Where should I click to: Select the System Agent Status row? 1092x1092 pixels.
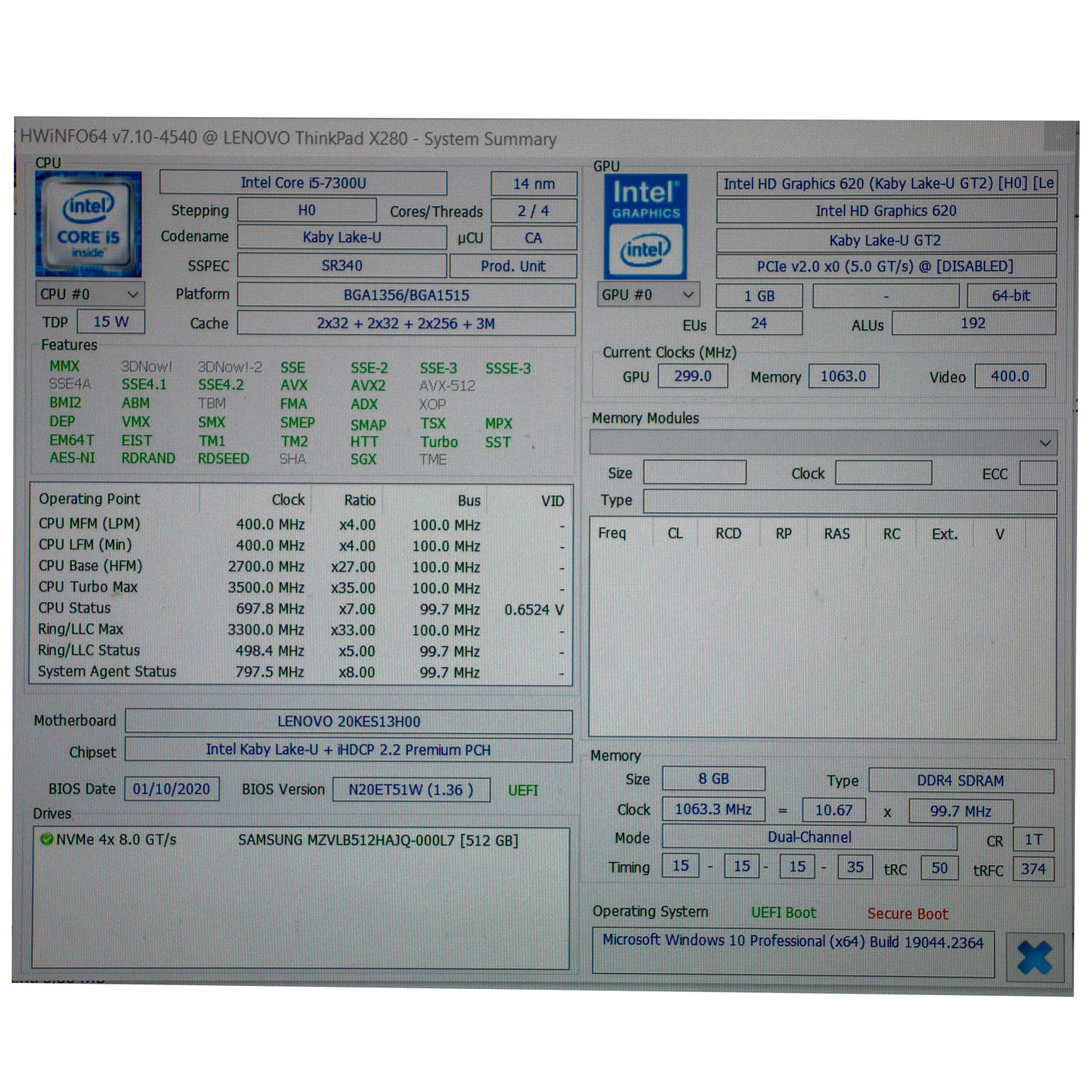tap(301, 672)
